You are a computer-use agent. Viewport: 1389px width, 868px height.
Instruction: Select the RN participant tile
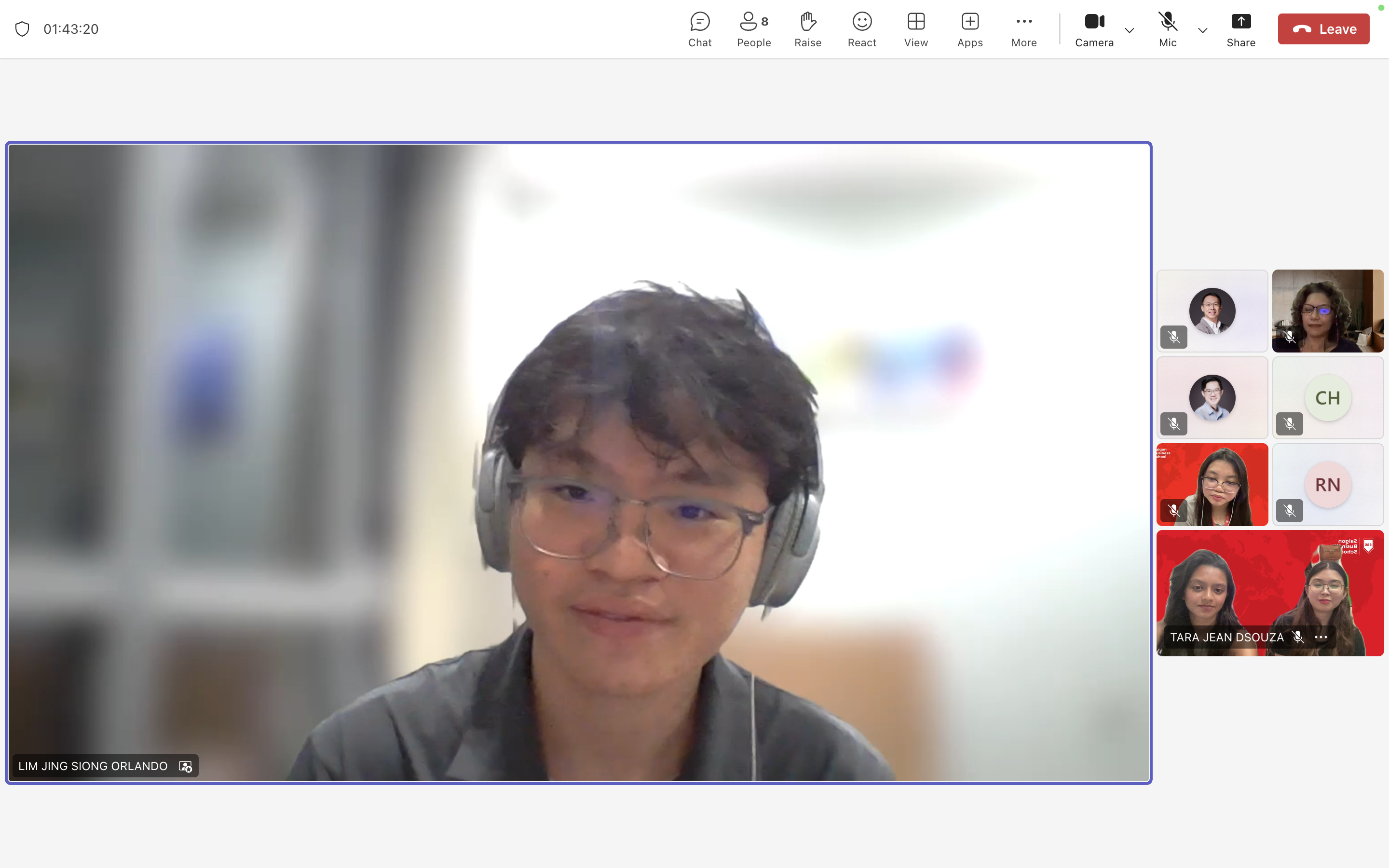(1327, 485)
